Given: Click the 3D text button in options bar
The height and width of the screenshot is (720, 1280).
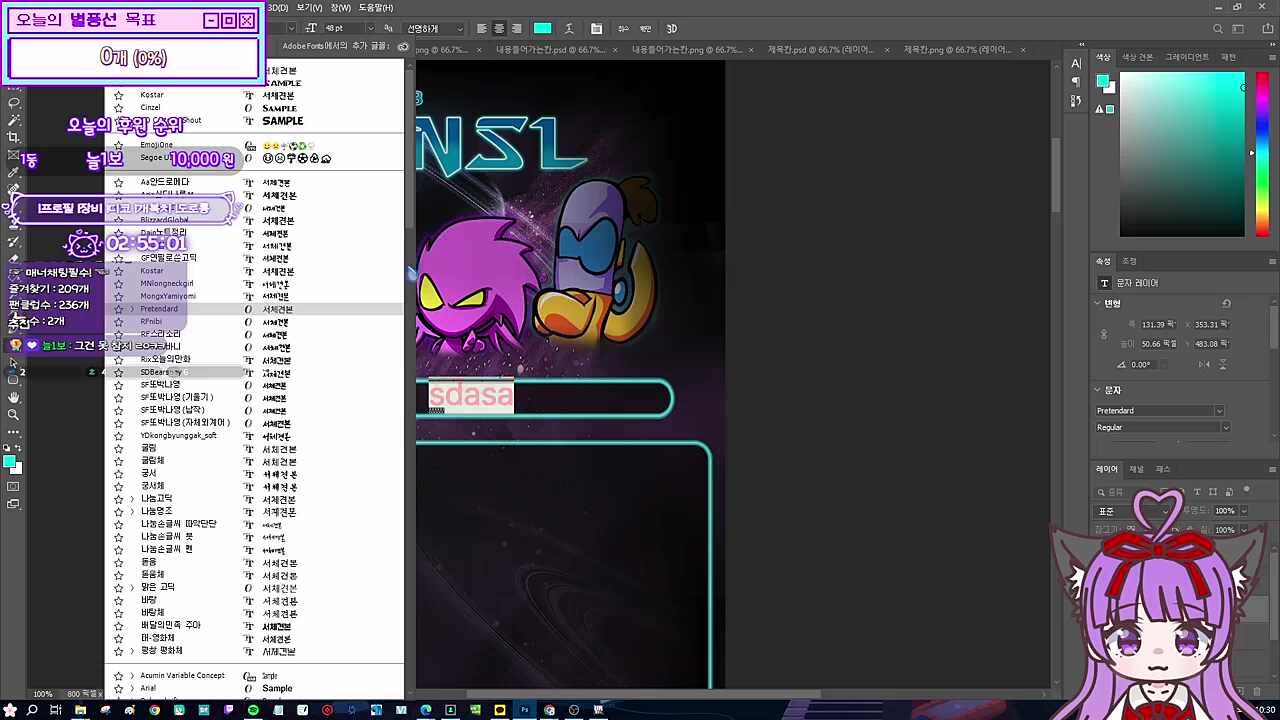Looking at the screenshot, I should coord(672,28).
